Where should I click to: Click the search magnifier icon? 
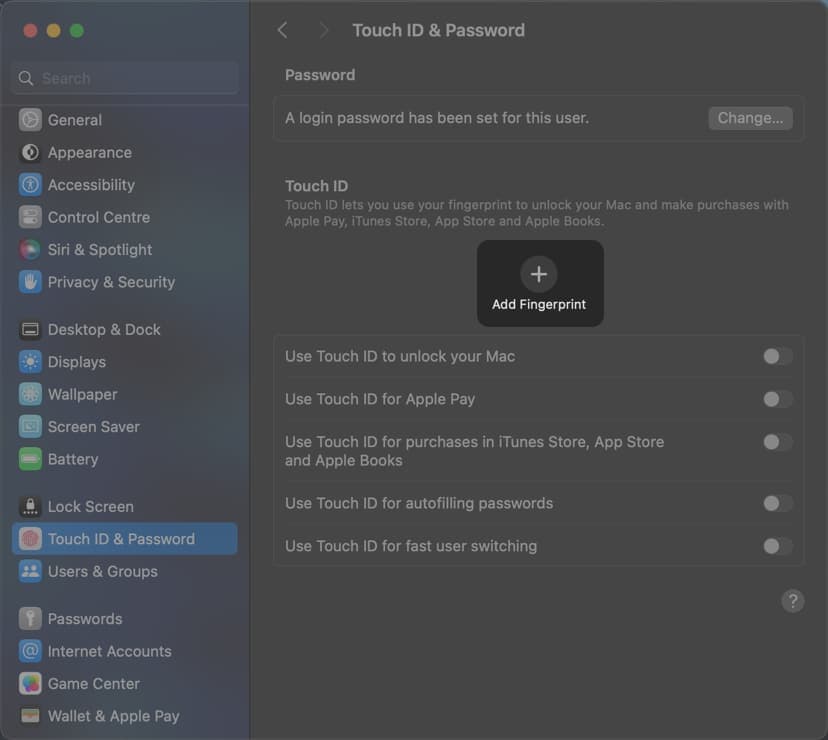pos(26,78)
